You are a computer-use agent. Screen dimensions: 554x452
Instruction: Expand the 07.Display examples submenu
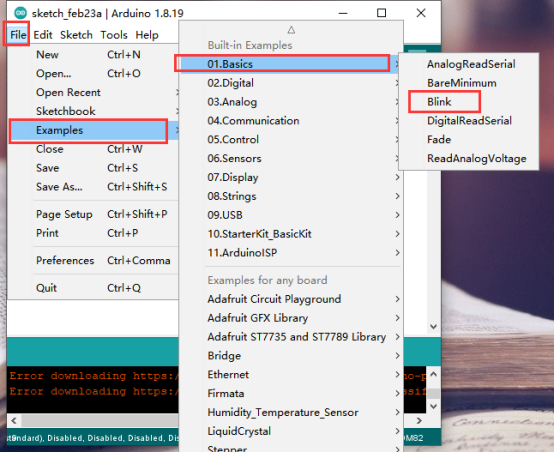291,177
